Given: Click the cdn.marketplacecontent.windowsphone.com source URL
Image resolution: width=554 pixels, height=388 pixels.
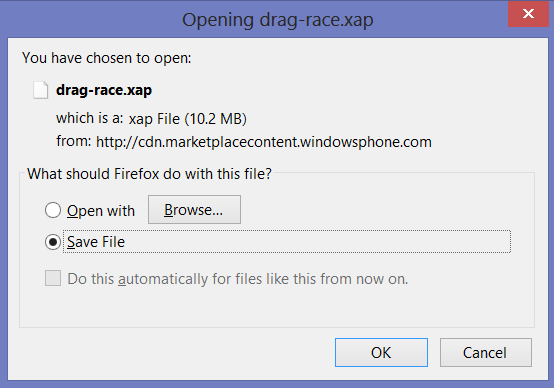Looking at the screenshot, I should tap(264, 142).
